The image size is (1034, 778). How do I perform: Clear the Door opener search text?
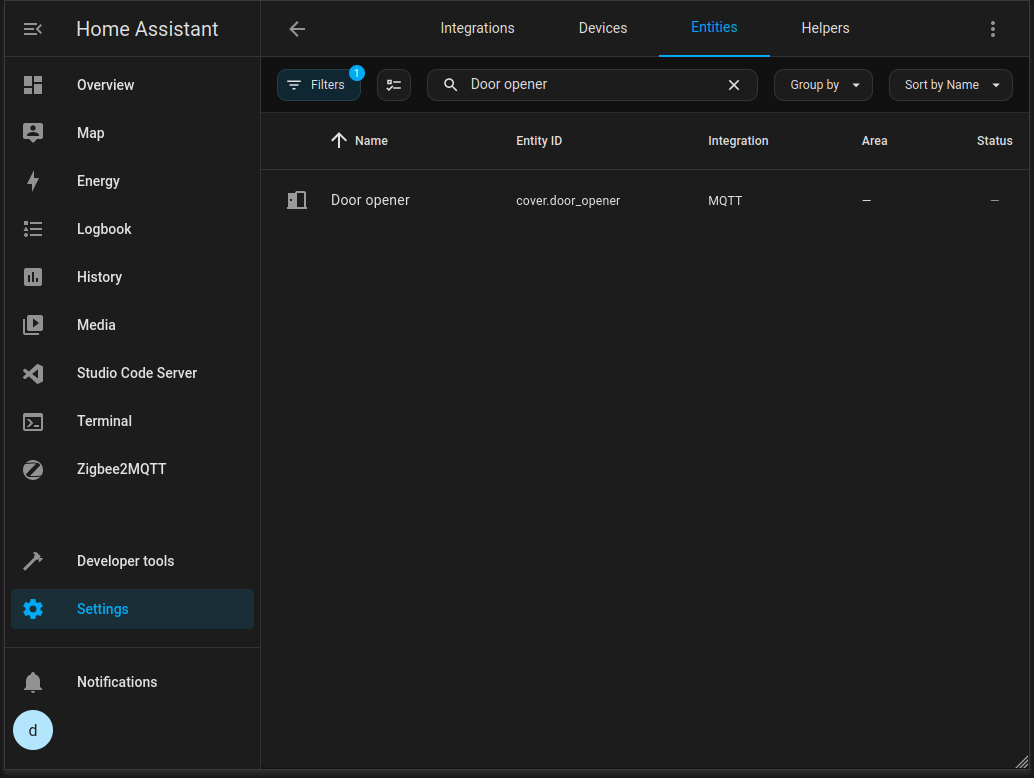point(733,85)
